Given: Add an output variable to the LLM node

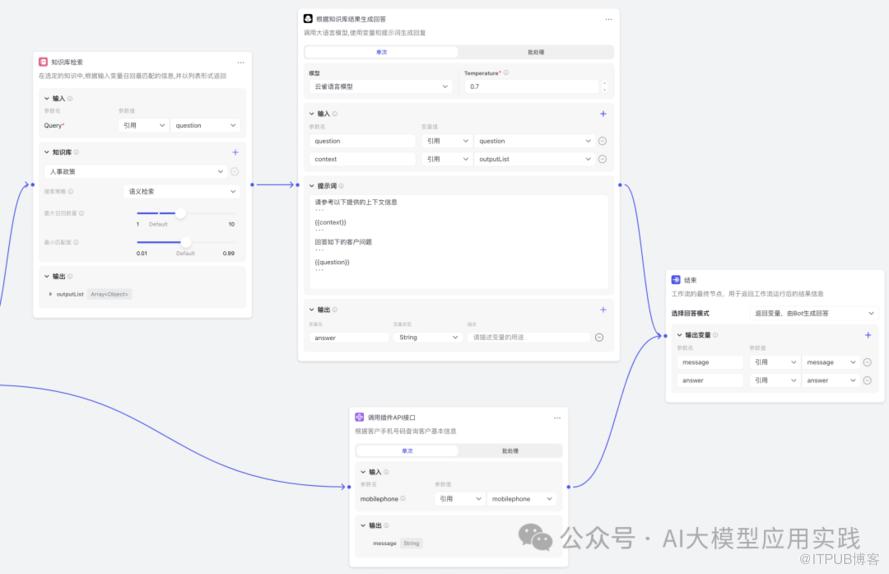Looking at the screenshot, I should 603,310.
